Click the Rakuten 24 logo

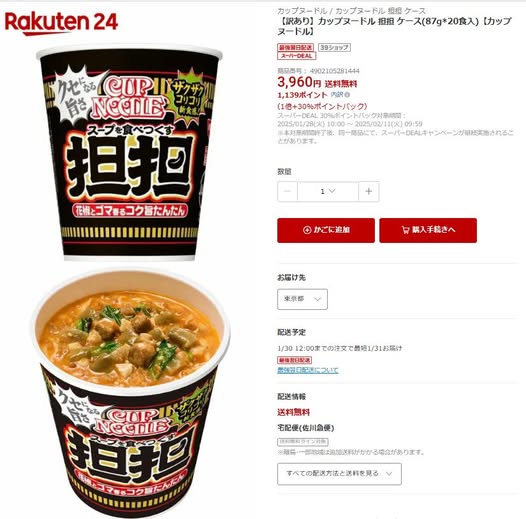point(61,23)
